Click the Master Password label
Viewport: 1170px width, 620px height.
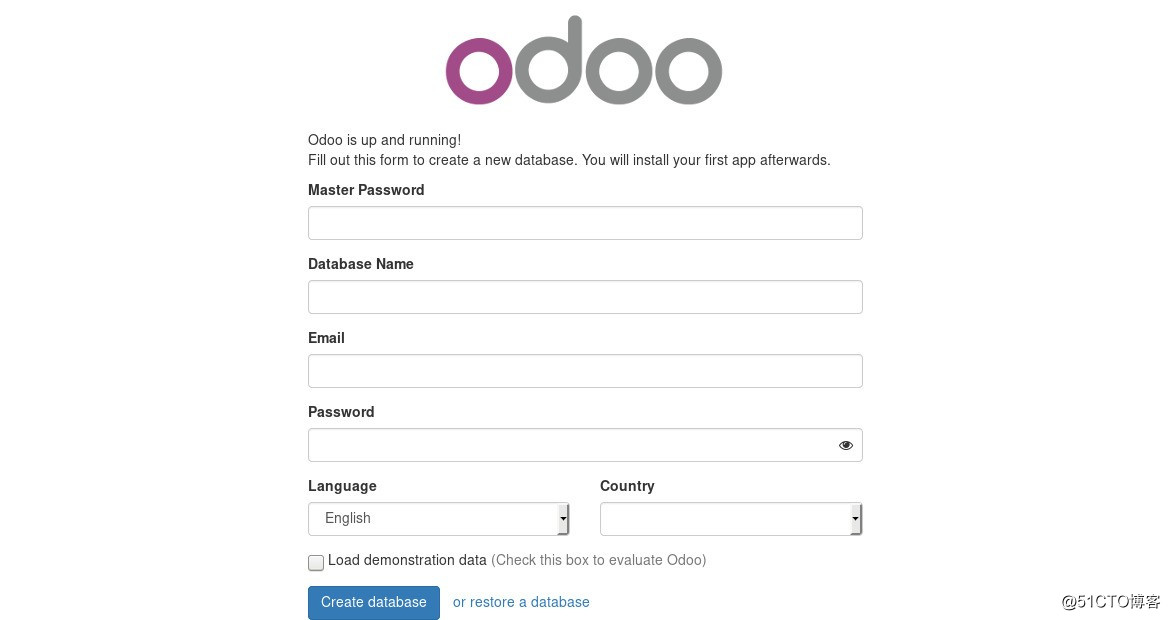(366, 190)
